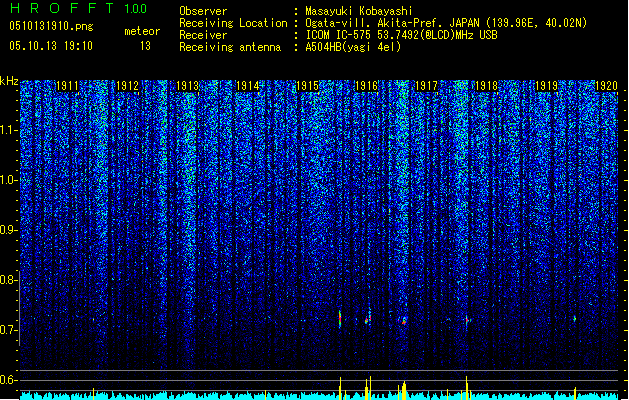Click the yellow power spike after 1919
This screenshot has height=400, width=629.
tap(575, 393)
